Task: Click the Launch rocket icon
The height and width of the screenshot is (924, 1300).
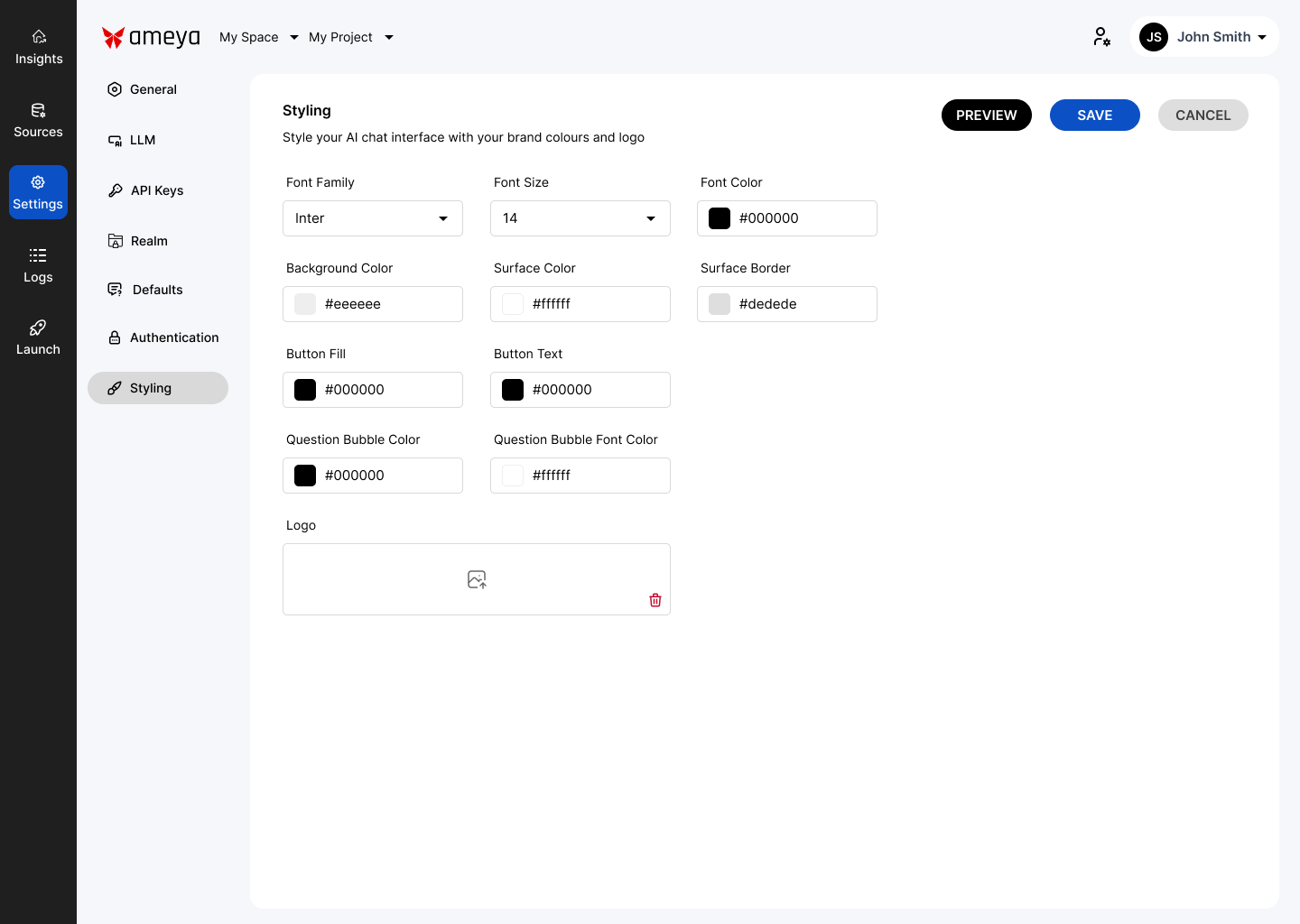Action: point(38,328)
